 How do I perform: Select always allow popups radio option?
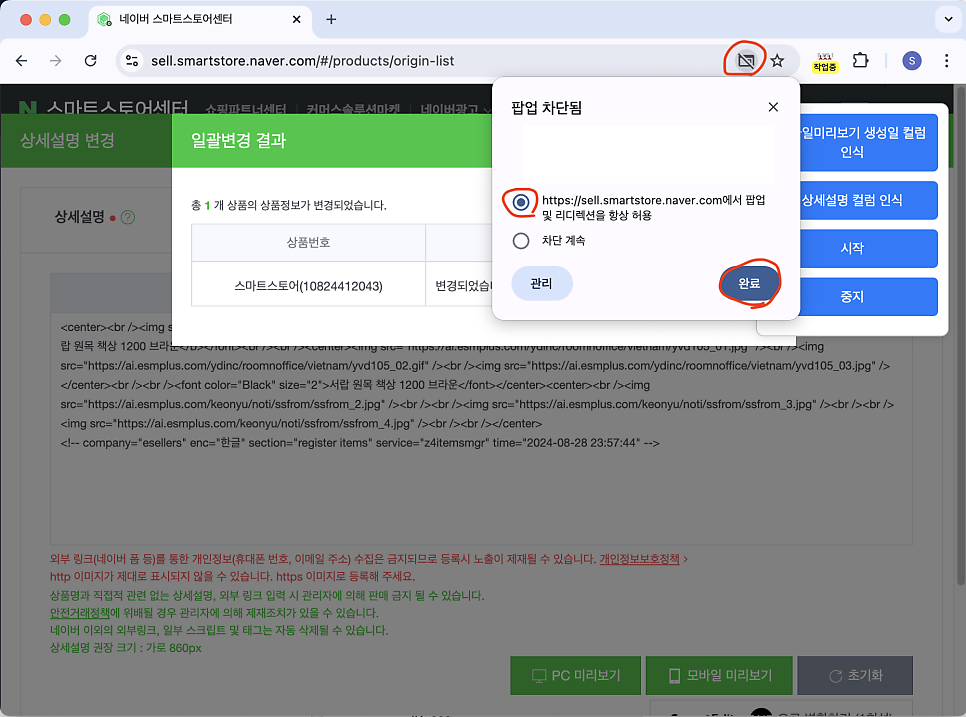521,202
